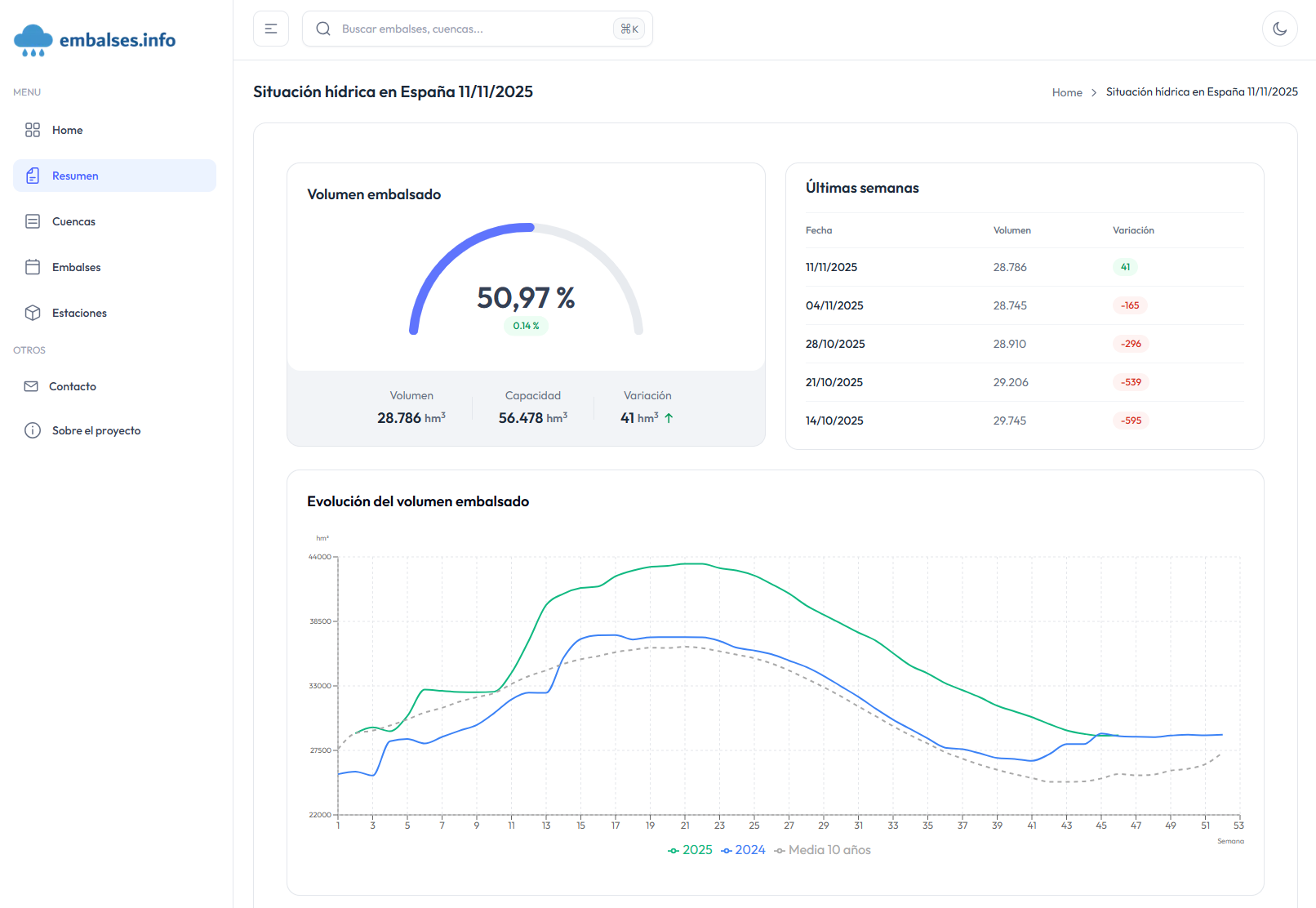Screen dimensions: 1316x908
Task: Click the Contacto envelope icon
Action: tap(31, 386)
